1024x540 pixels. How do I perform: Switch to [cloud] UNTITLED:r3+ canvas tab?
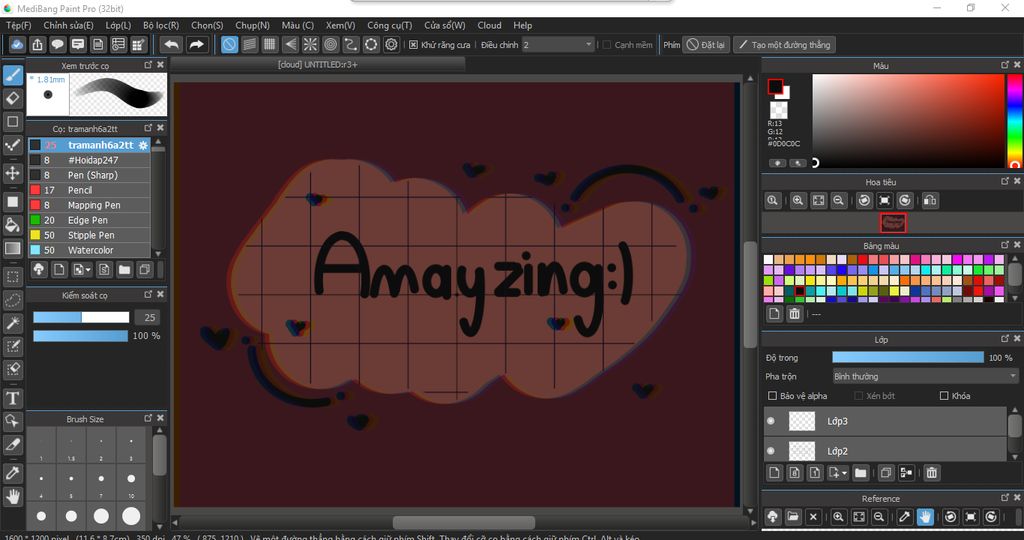[318, 65]
